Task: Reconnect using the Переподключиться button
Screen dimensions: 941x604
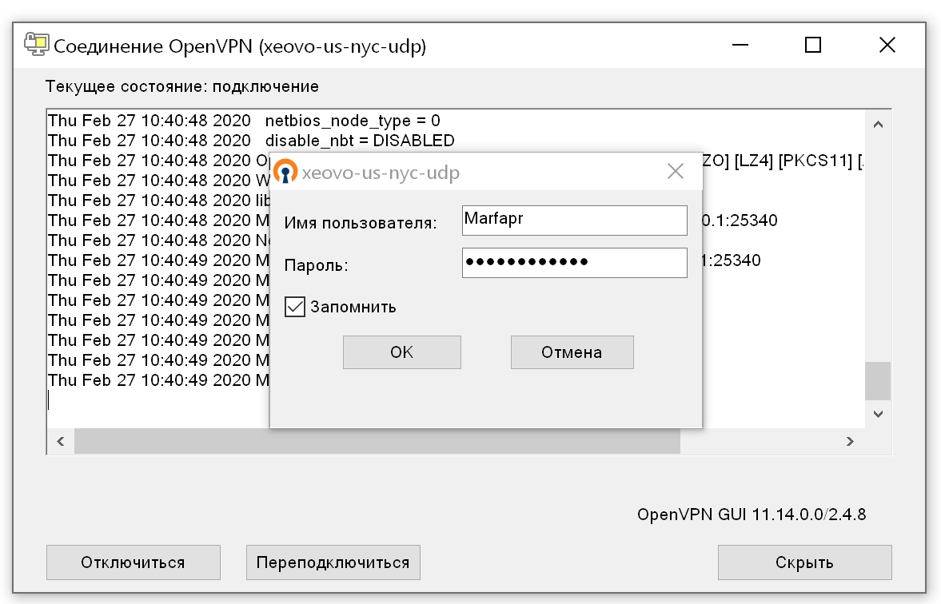Action: click(333, 563)
